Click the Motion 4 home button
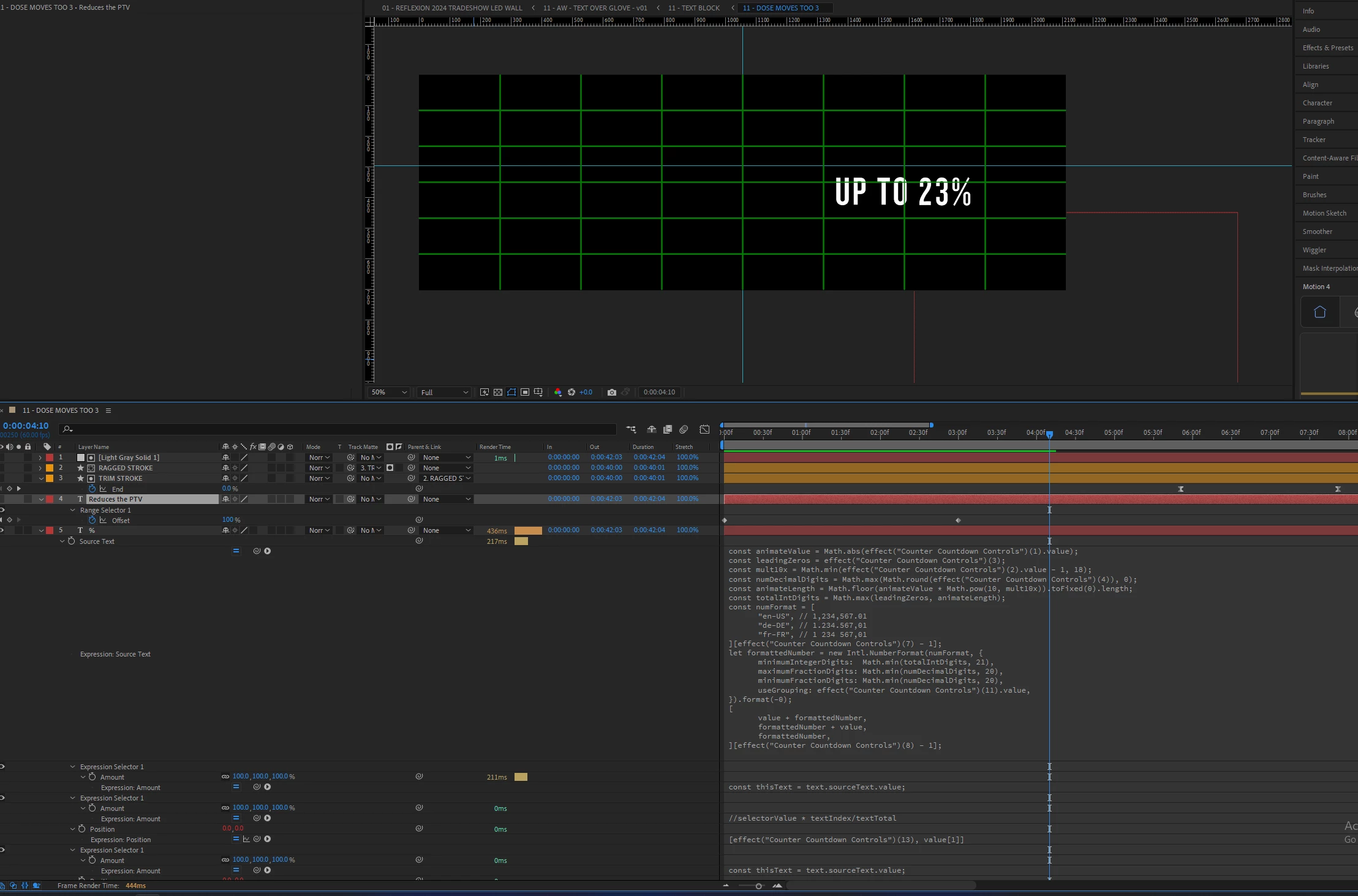This screenshot has height=896, width=1358. [1319, 312]
